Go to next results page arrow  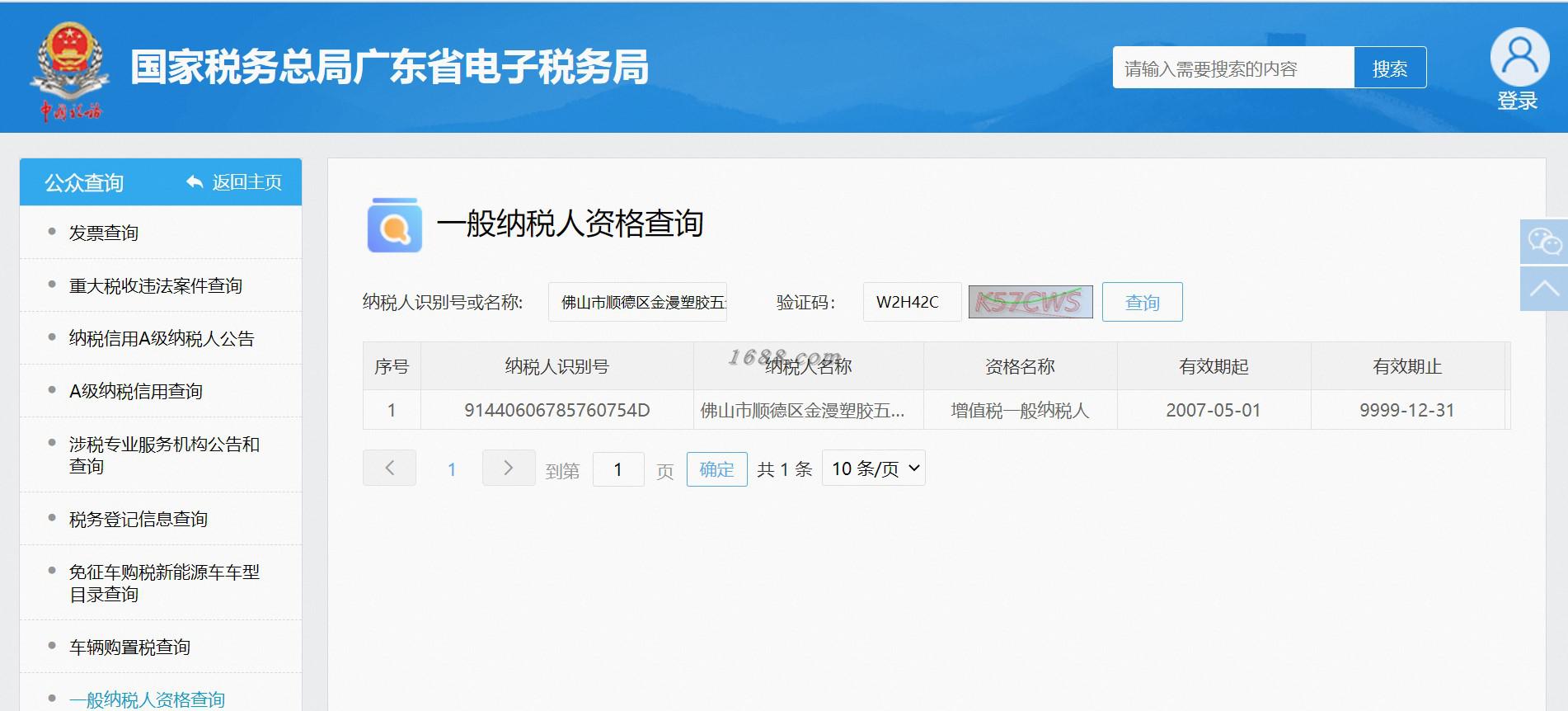509,468
